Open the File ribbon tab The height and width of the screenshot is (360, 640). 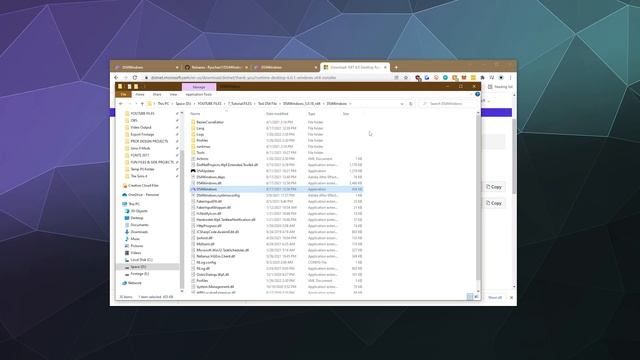tap(123, 94)
